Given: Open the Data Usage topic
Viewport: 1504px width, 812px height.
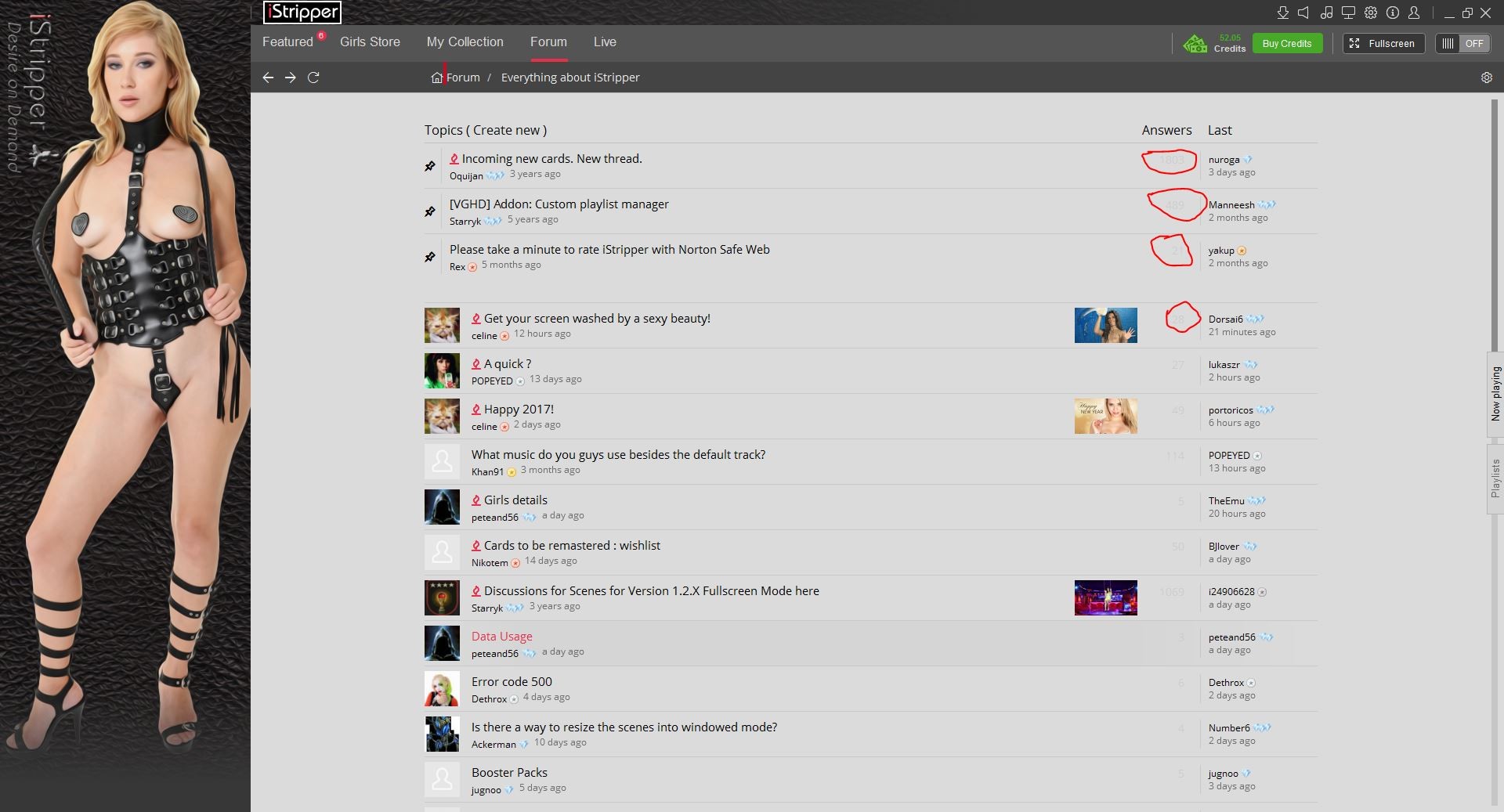Looking at the screenshot, I should click(502, 637).
